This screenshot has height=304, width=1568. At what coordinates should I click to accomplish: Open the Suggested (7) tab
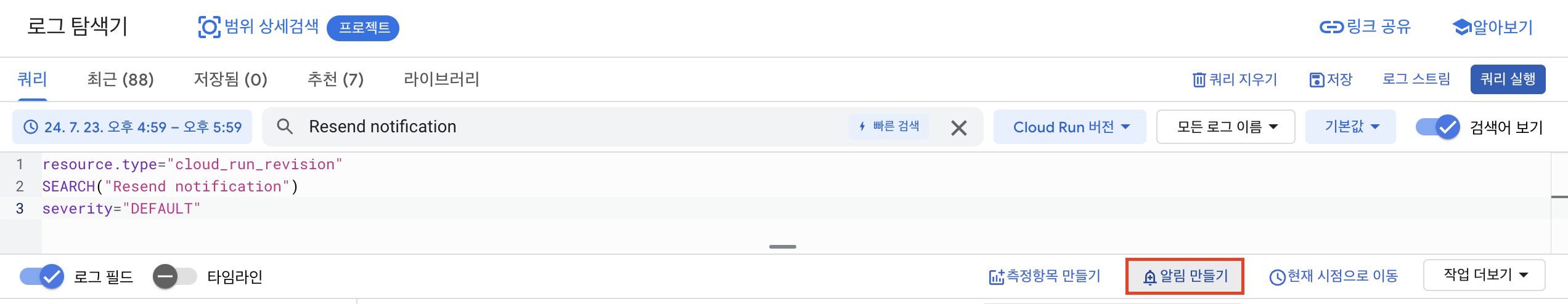335,79
